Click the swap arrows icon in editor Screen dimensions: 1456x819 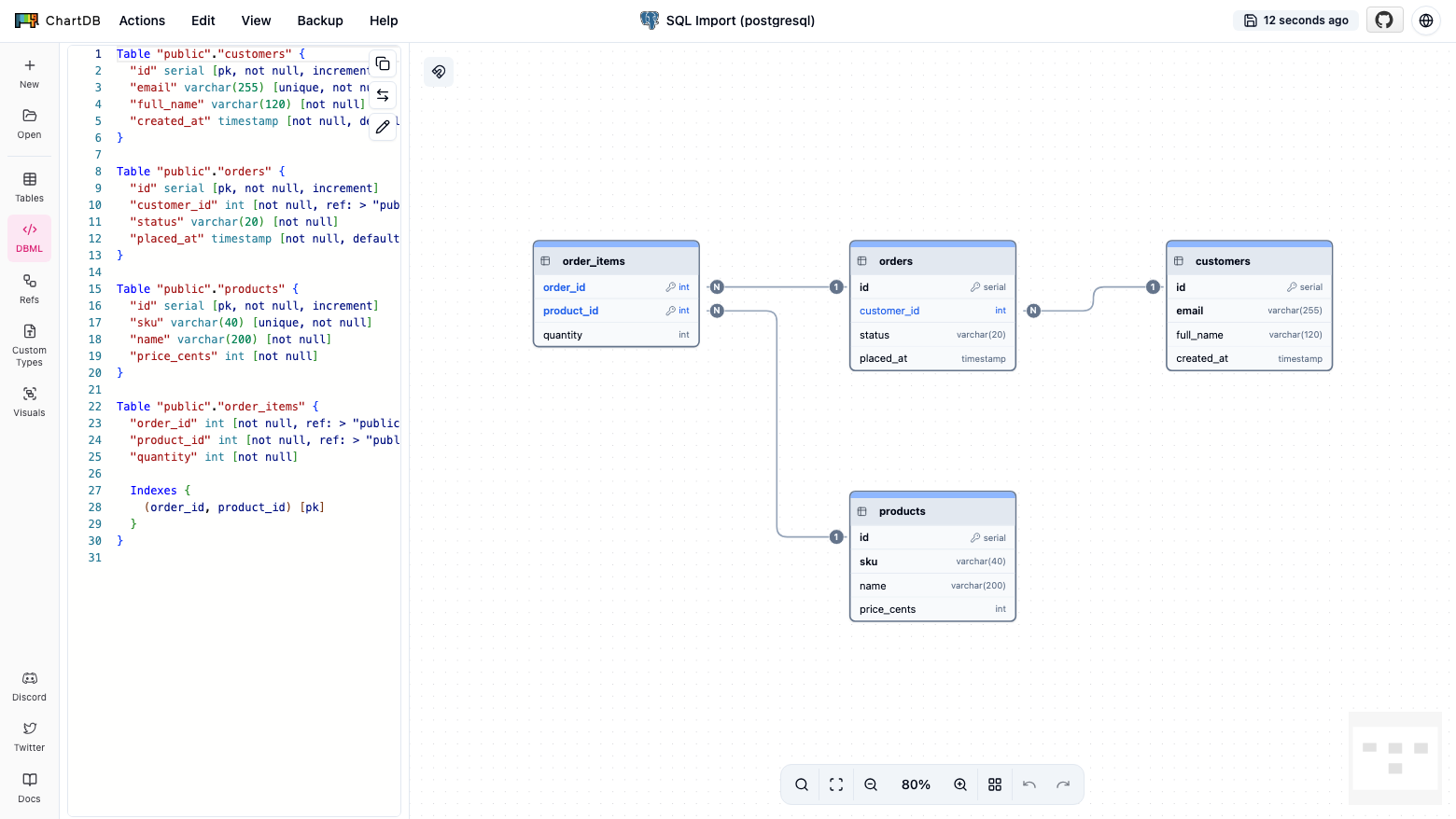click(x=383, y=95)
